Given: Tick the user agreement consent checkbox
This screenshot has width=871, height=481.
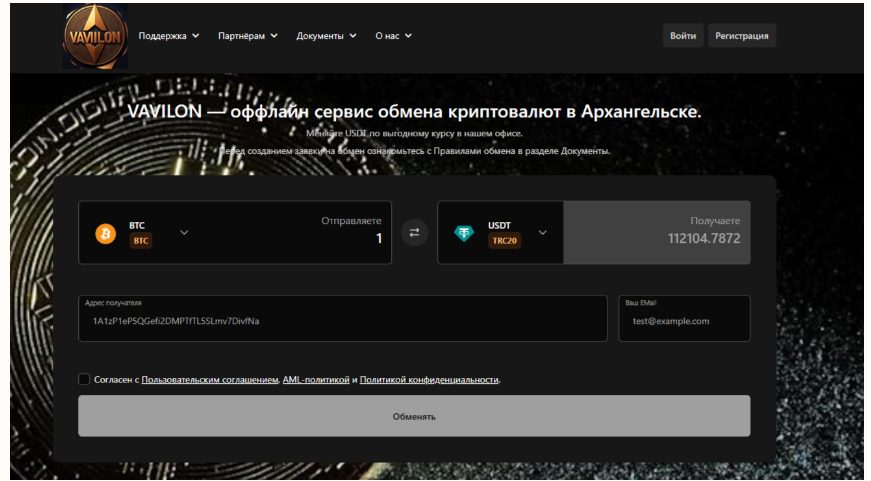Looking at the screenshot, I should 84,379.
